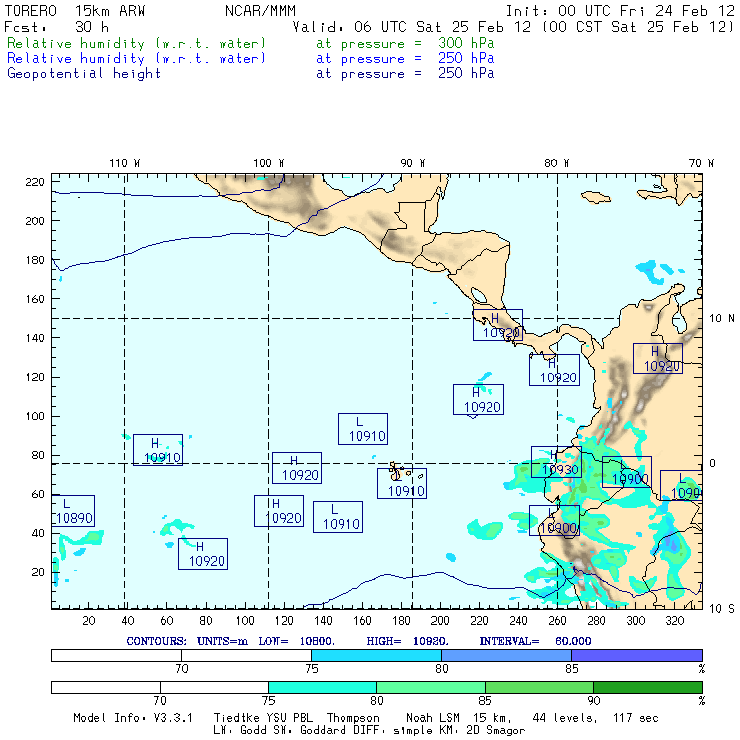Select the "Fcst: 30 h" forecast hour text

click(x=56, y=27)
